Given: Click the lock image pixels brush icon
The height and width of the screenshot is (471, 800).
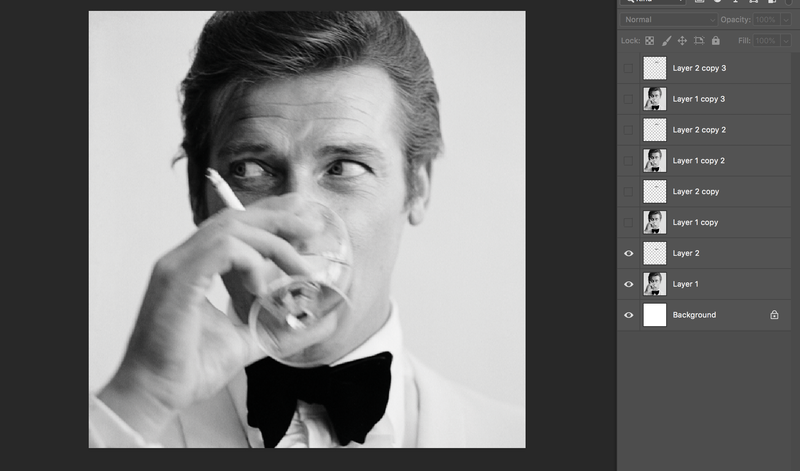Looking at the screenshot, I should click(666, 41).
